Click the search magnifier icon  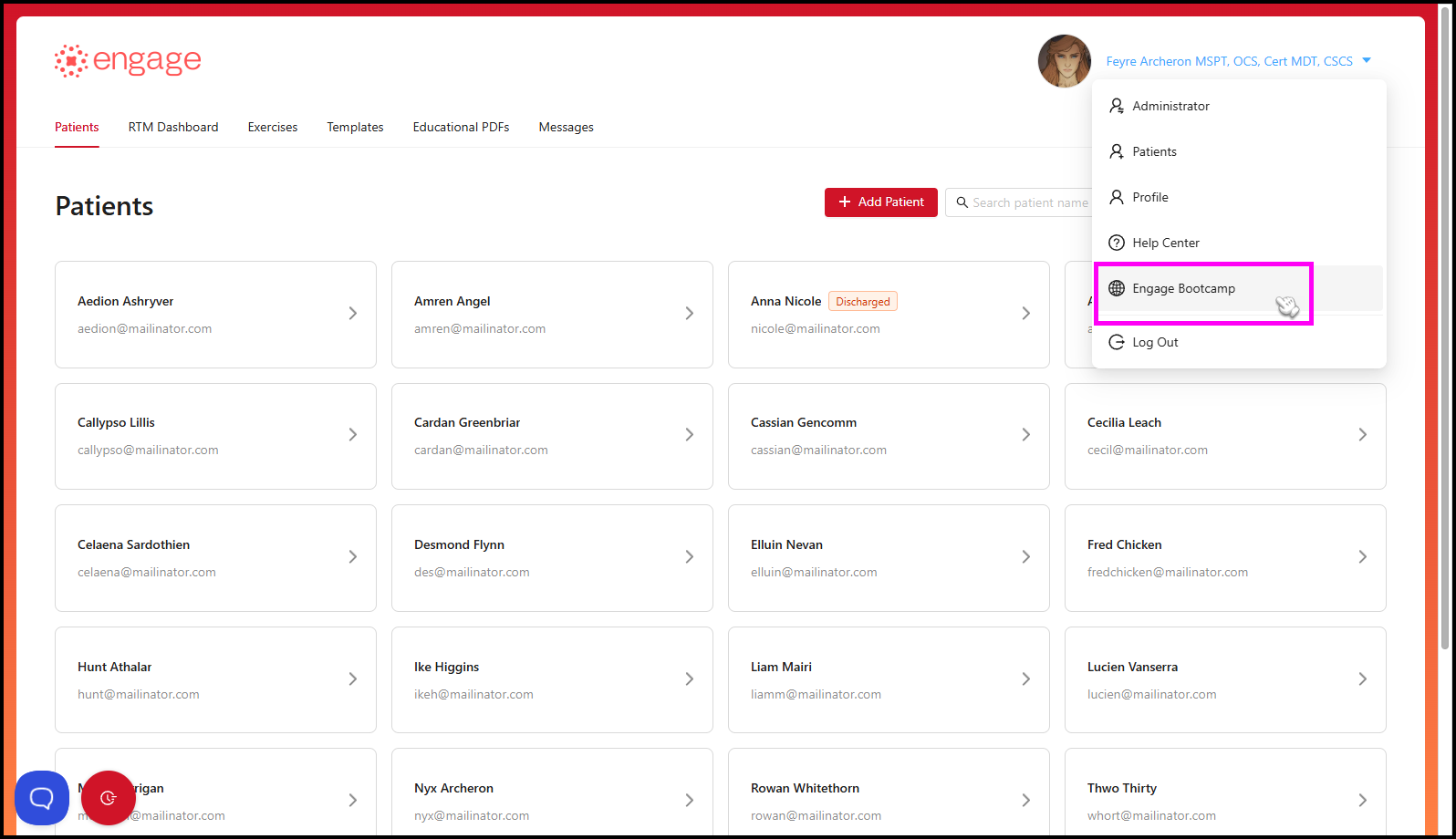click(962, 202)
